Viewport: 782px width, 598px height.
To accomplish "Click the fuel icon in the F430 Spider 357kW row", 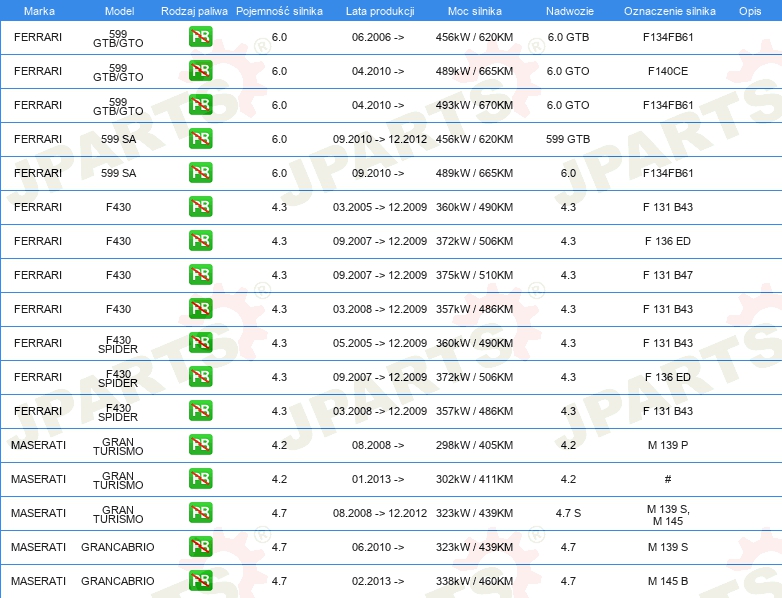I will pos(200,410).
